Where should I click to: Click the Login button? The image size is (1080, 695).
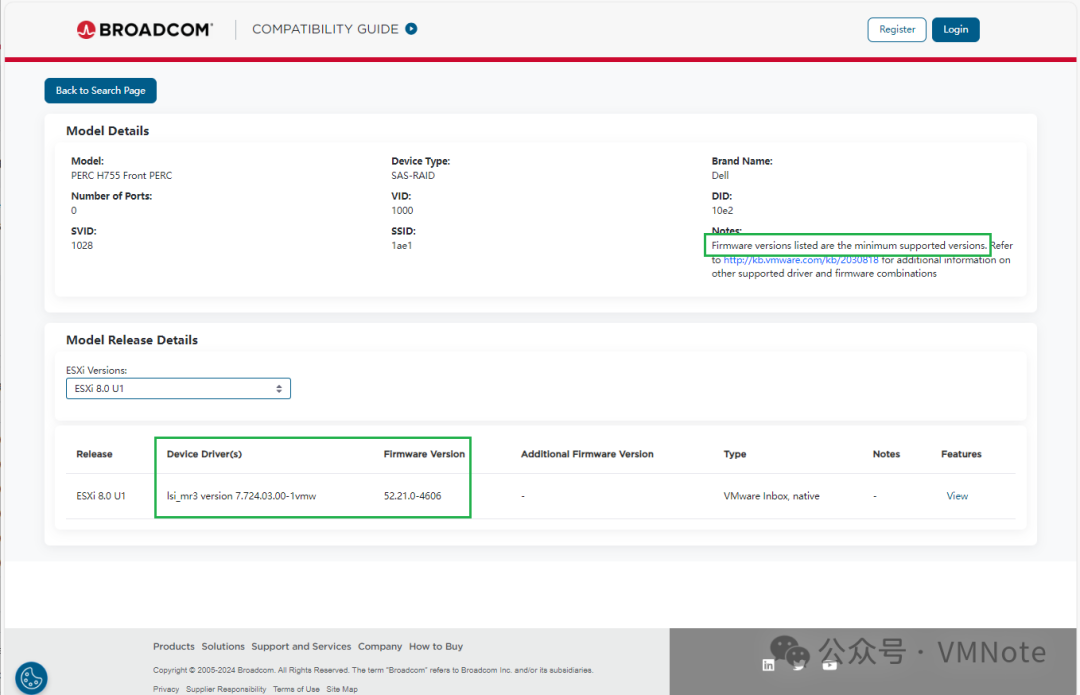pos(955,30)
